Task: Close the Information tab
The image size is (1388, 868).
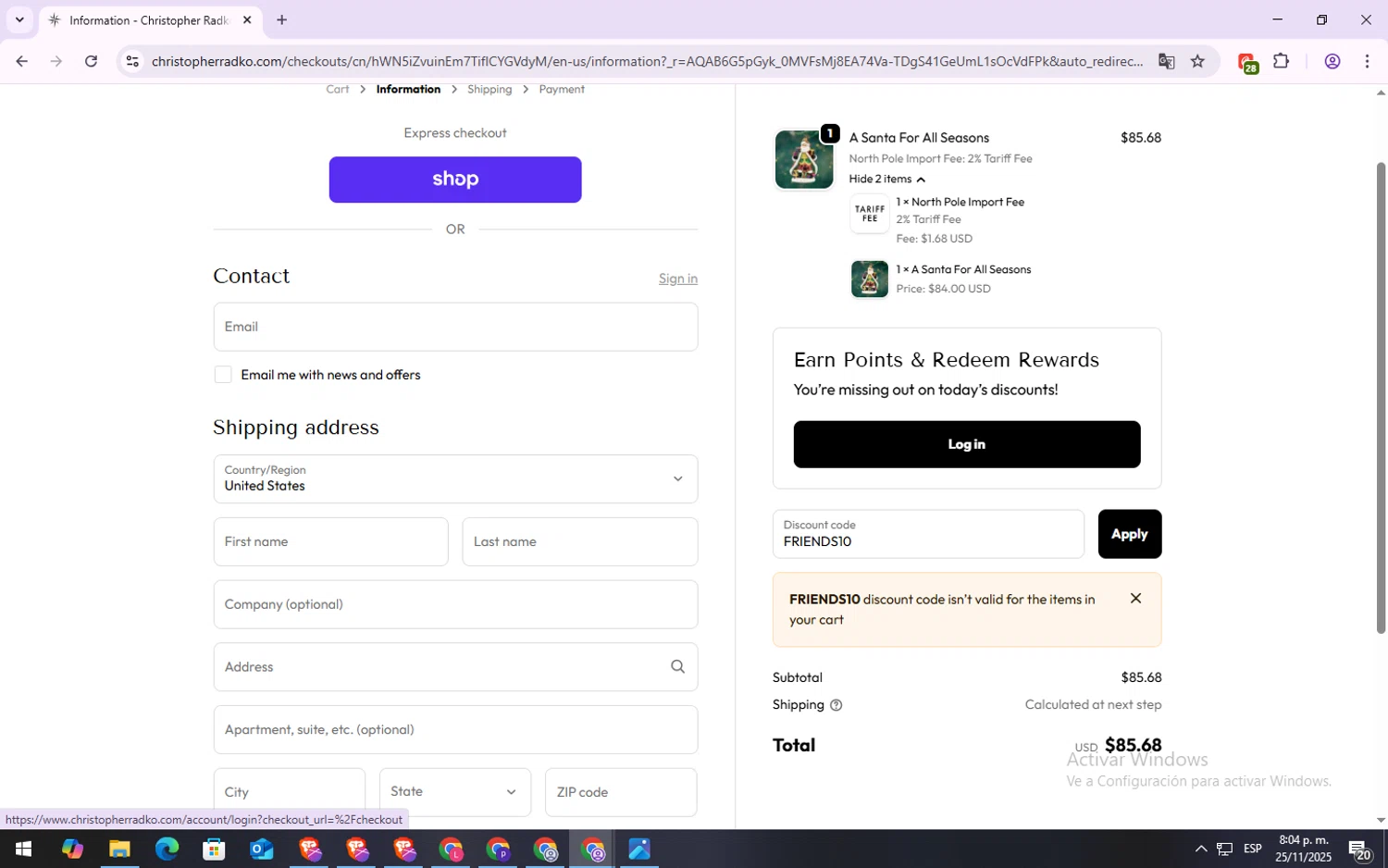Action: (247, 19)
